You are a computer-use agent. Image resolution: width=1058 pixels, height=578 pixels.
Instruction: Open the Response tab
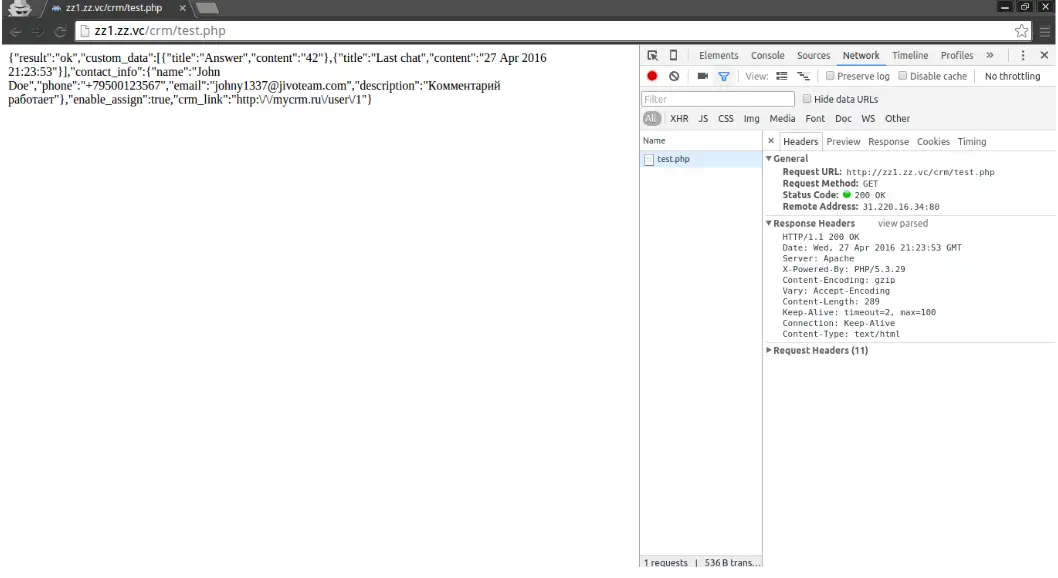point(889,142)
